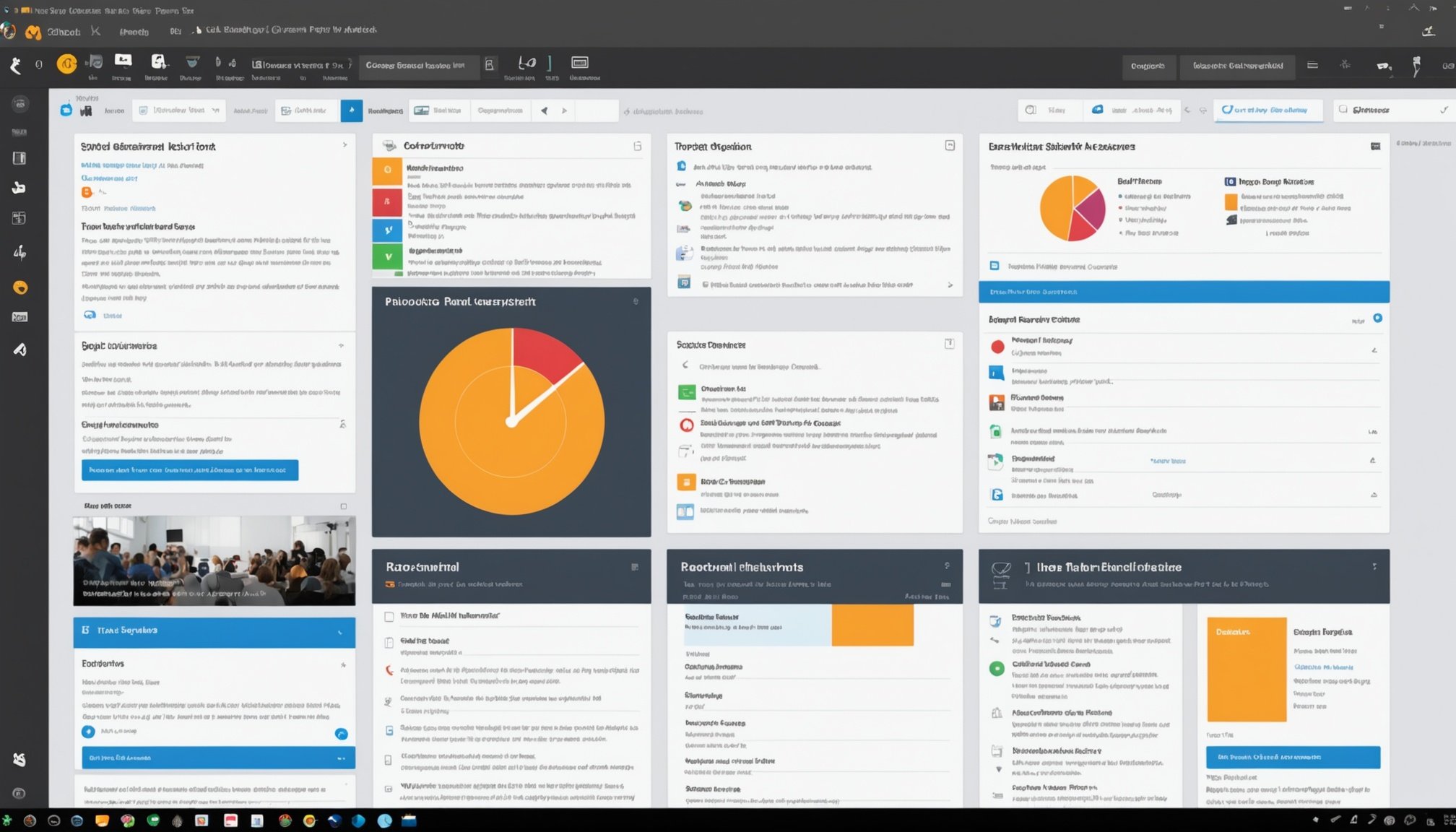Viewport: 1456px width, 832px height.
Task: Click the orange face icon in left sidebar
Action: [20, 287]
